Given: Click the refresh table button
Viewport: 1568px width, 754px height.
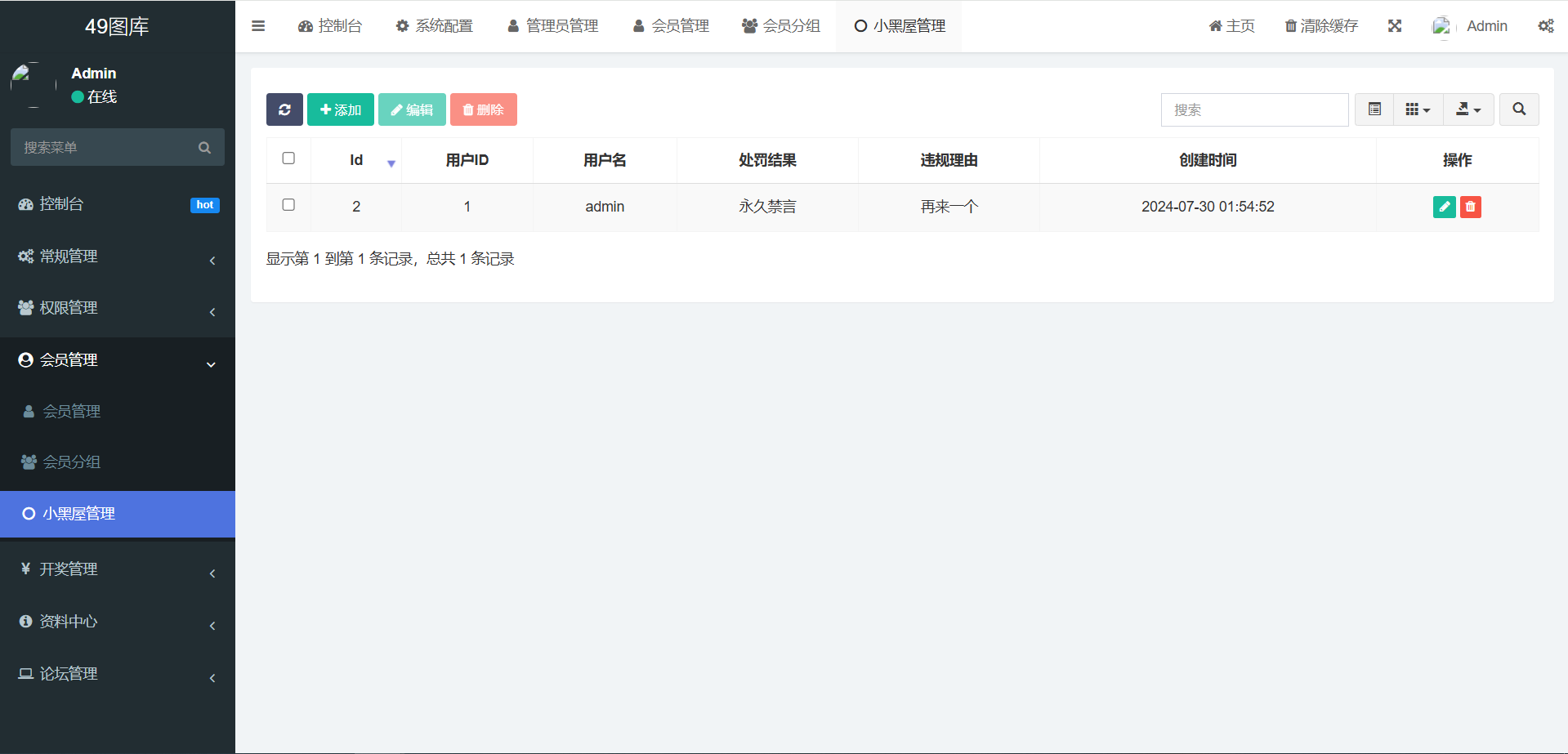Looking at the screenshot, I should [284, 109].
